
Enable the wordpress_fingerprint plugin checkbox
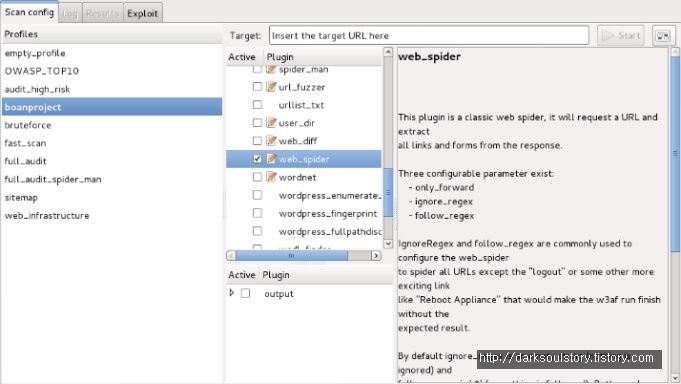(x=257, y=213)
